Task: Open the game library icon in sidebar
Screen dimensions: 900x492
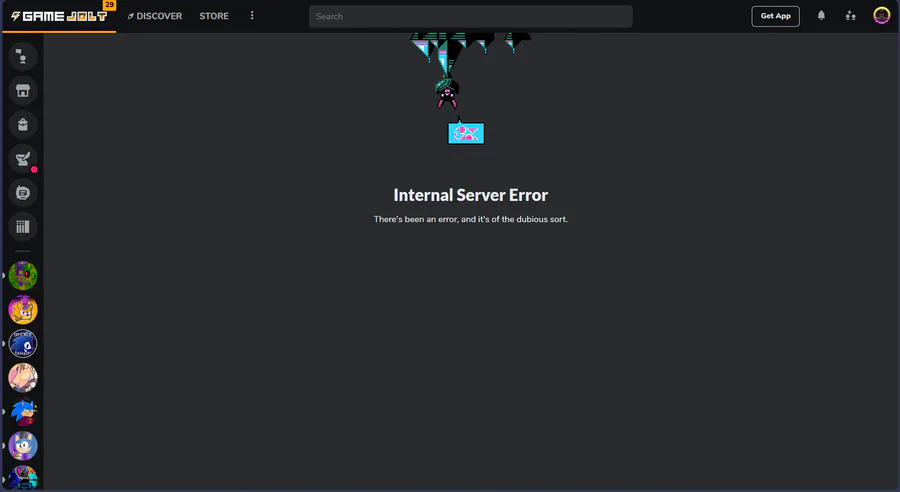Action: click(x=23, y=227)
